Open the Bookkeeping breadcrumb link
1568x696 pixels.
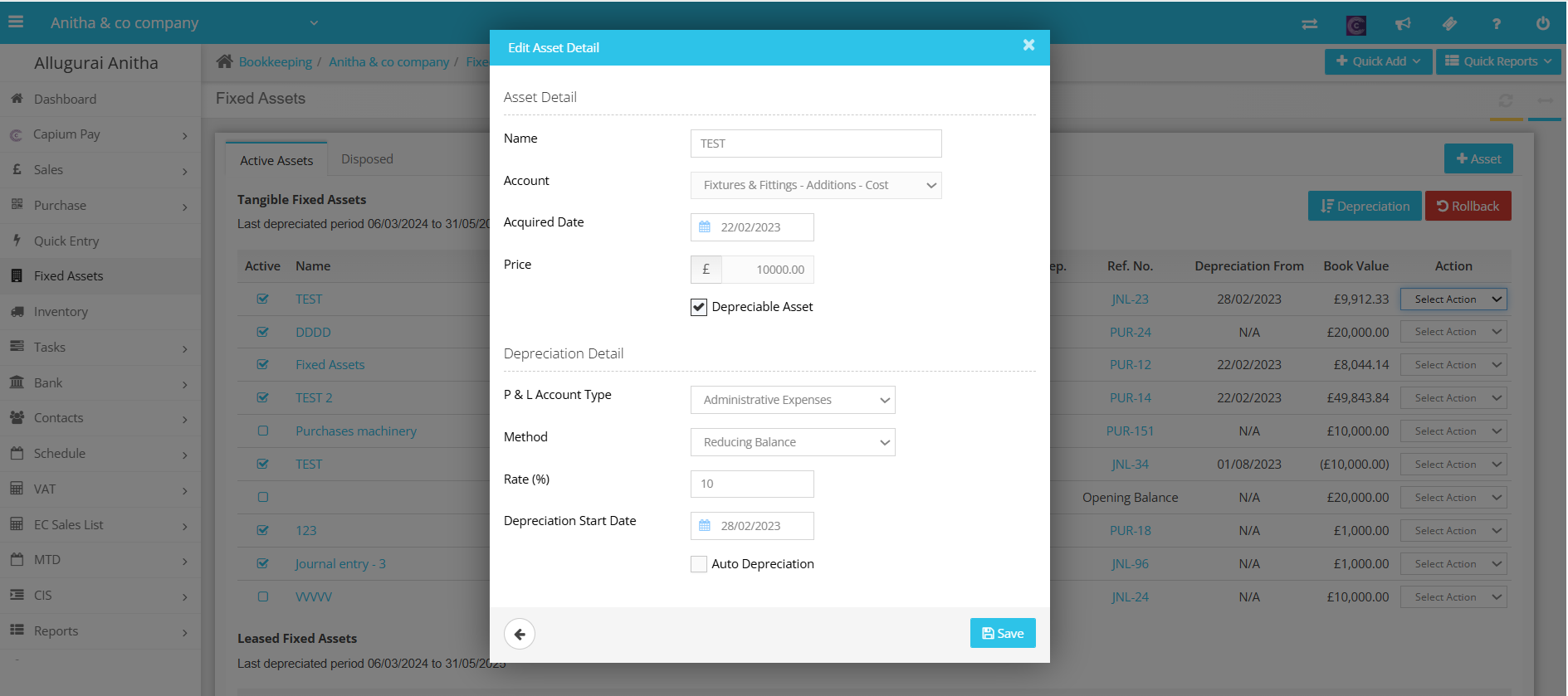[x=276, y=62]
